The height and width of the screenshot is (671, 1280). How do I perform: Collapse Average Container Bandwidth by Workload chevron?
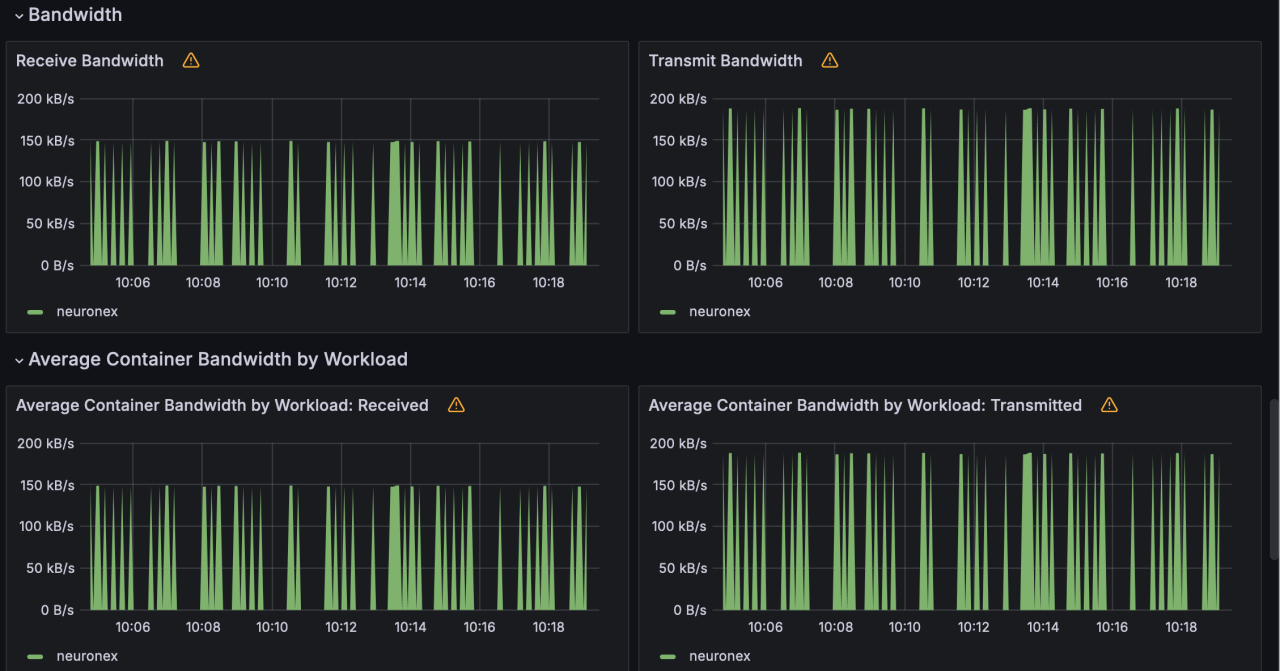pos(18,360)
